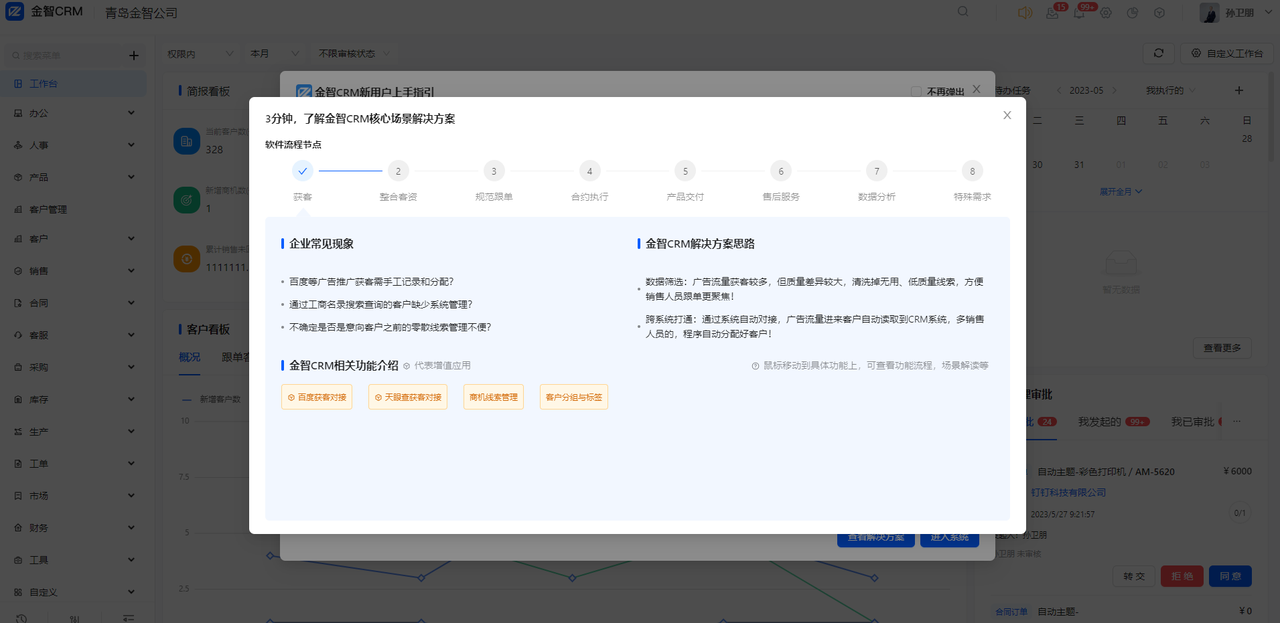Go to step 2 整合客资
1280x623 pixels.
tap(398, 171)
